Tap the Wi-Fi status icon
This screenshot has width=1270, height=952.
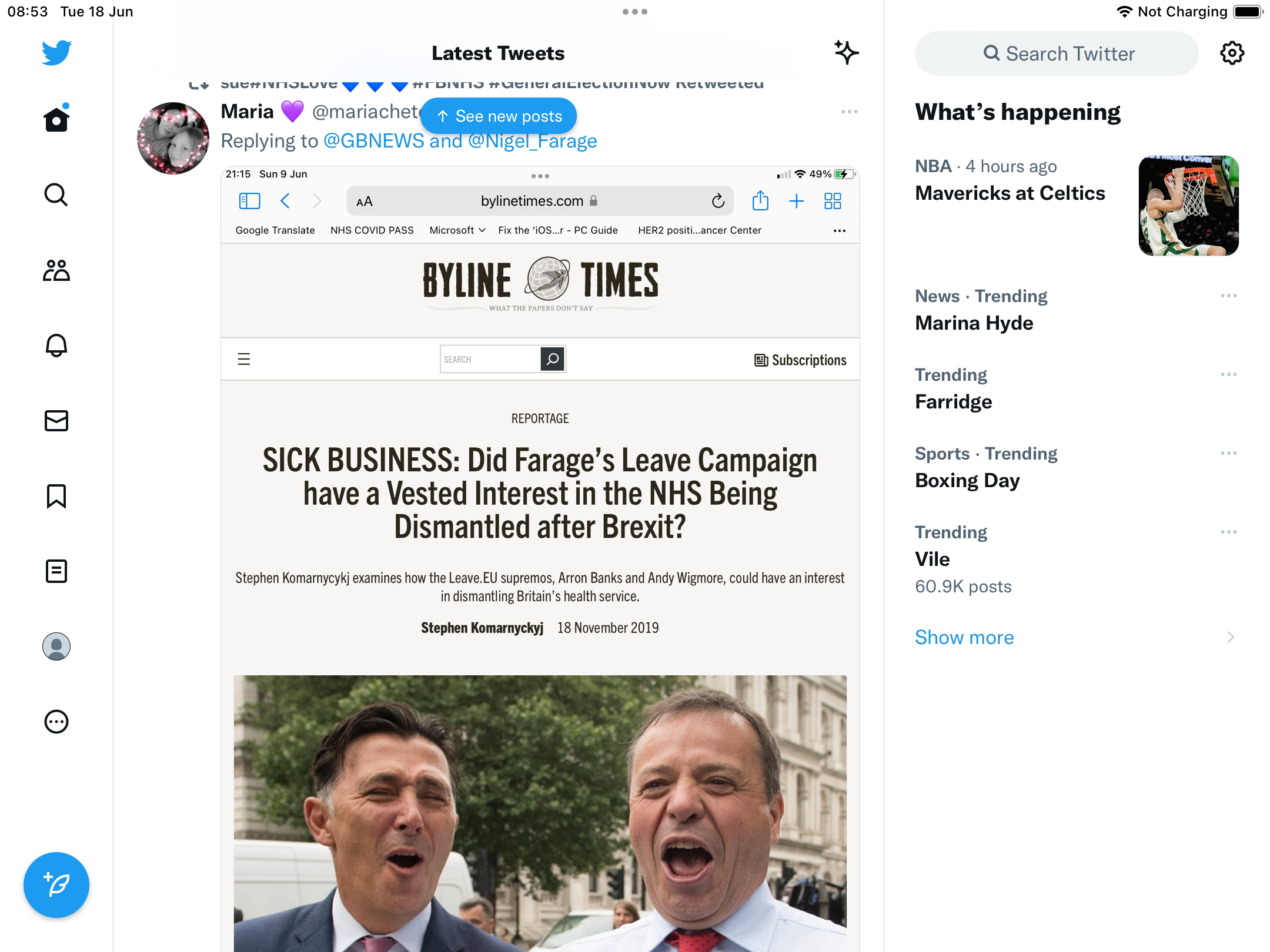[x=1124, y=12]
